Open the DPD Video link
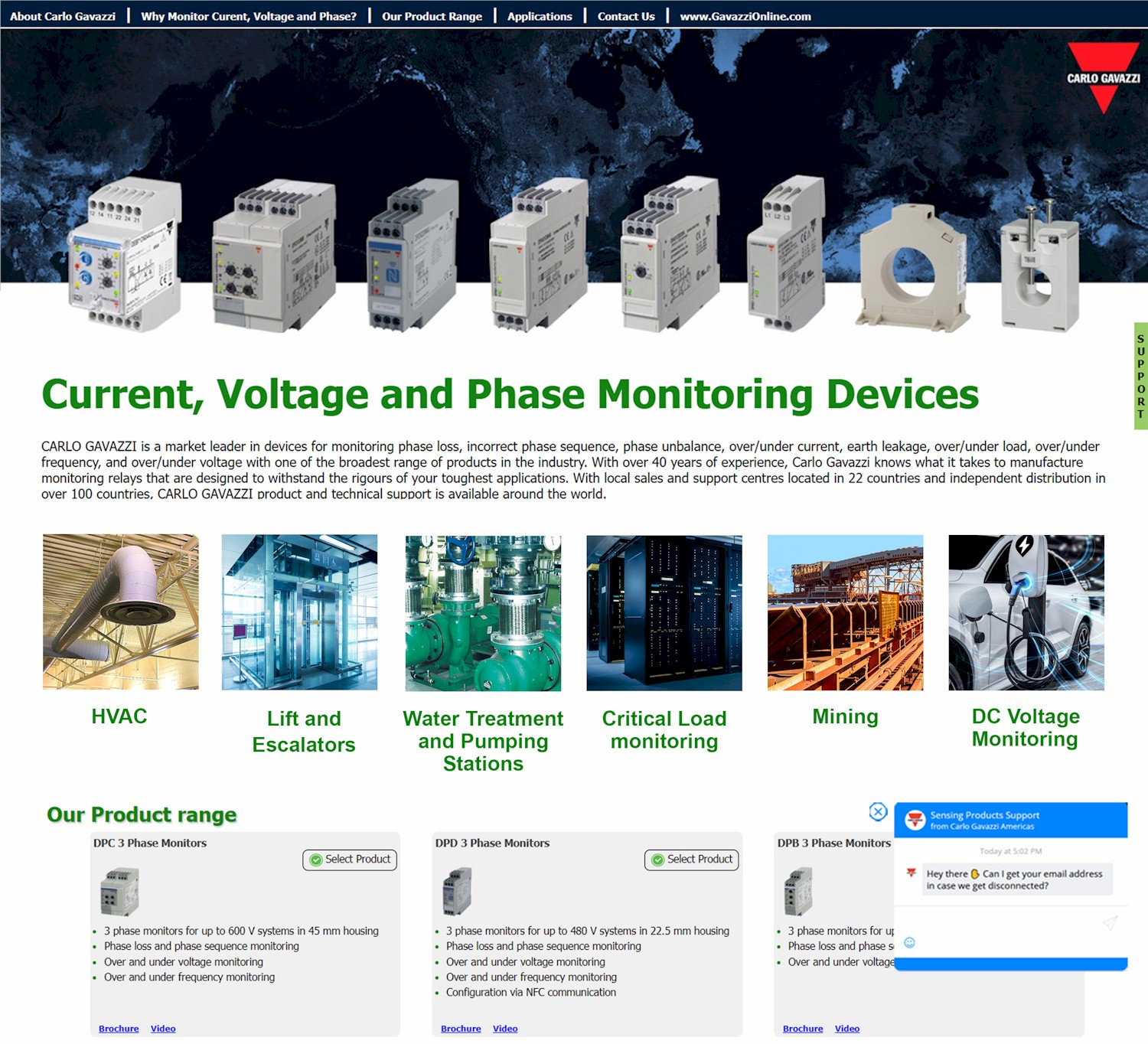The width and height of the screenshot is (1148, 1044). 505,1029
